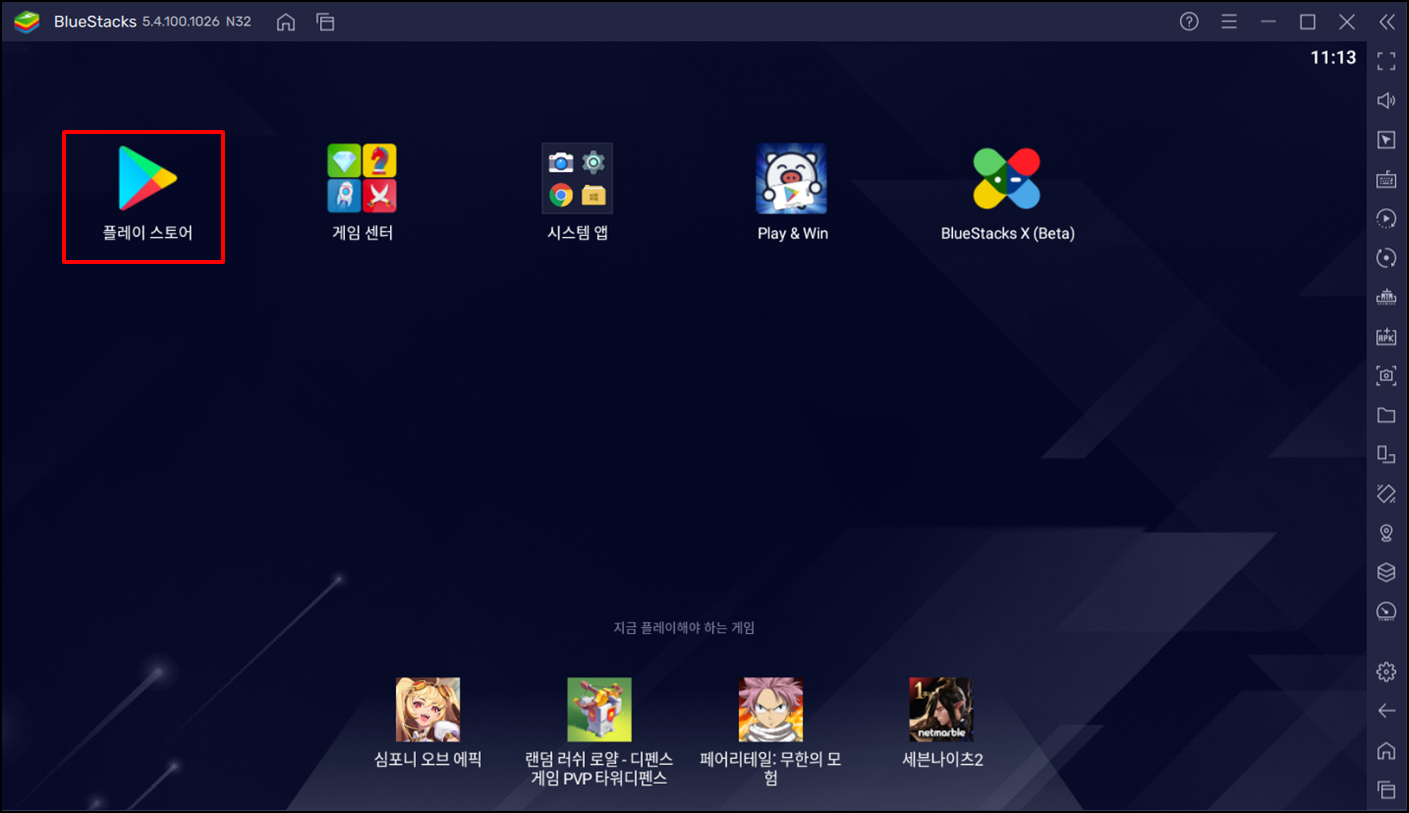
Task: Maximize the BlueStacks window
Action: (x=1307, y=22)
